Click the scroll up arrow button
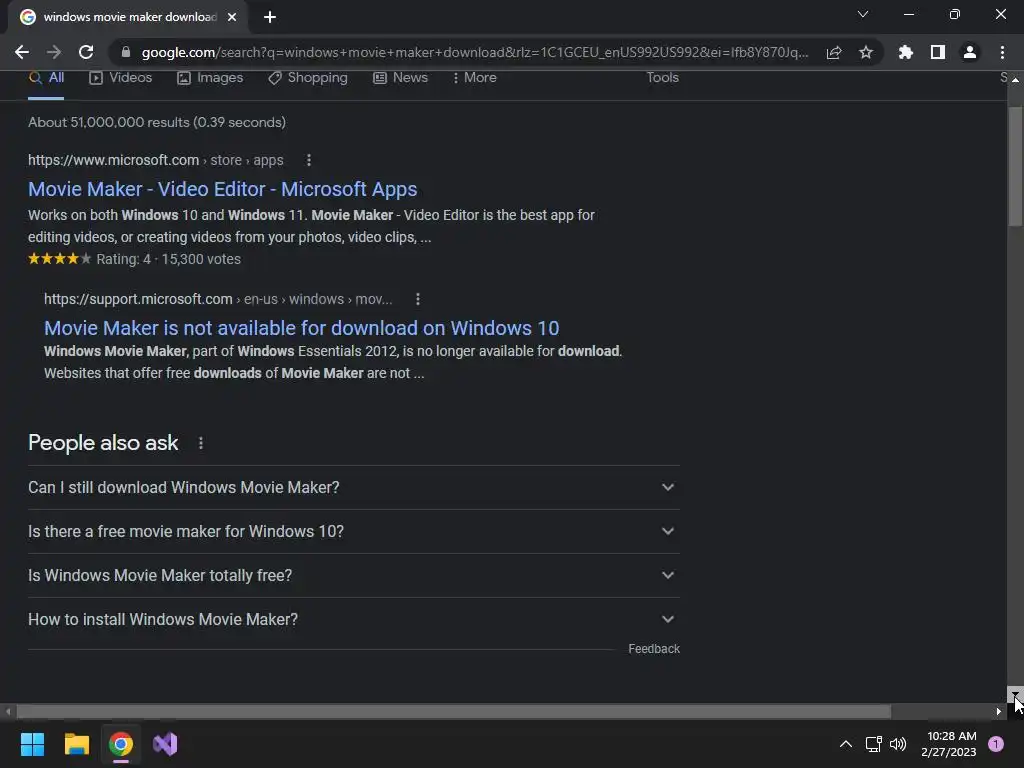 click(1015, 79)
